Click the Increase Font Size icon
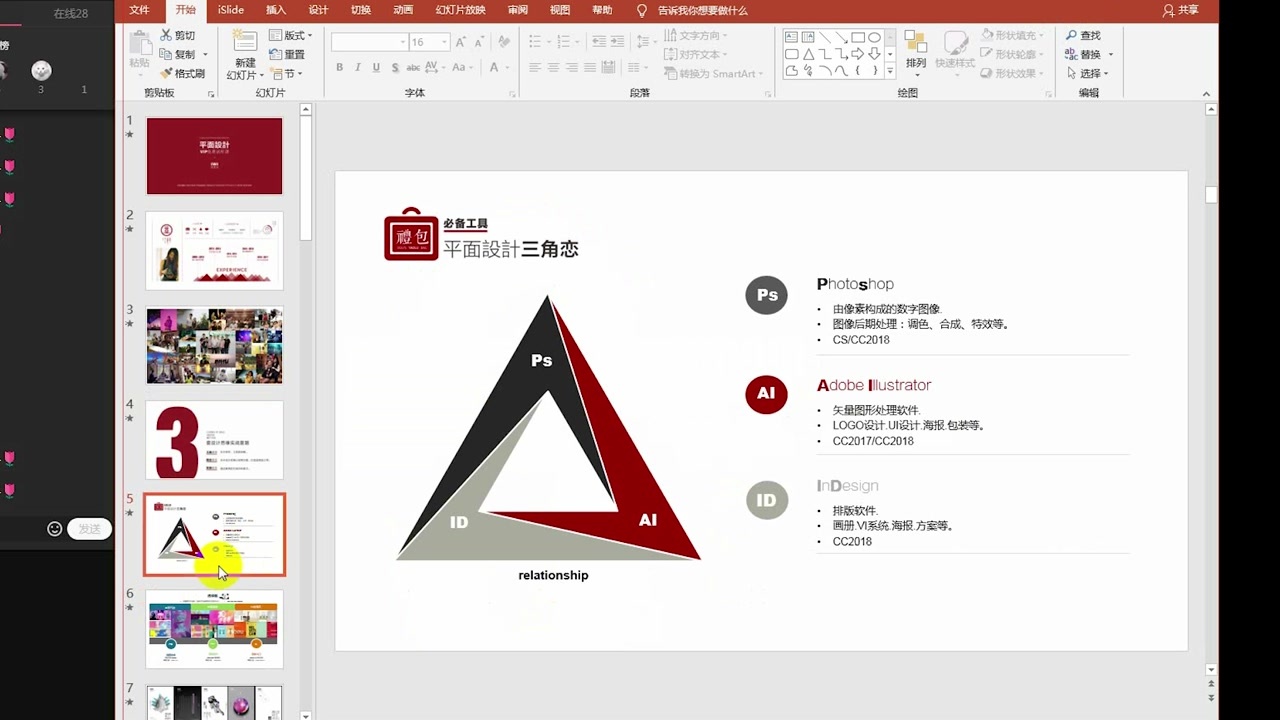Viewport: 1280px width, 720px height. pyautogui.click(x=460, y=42)
